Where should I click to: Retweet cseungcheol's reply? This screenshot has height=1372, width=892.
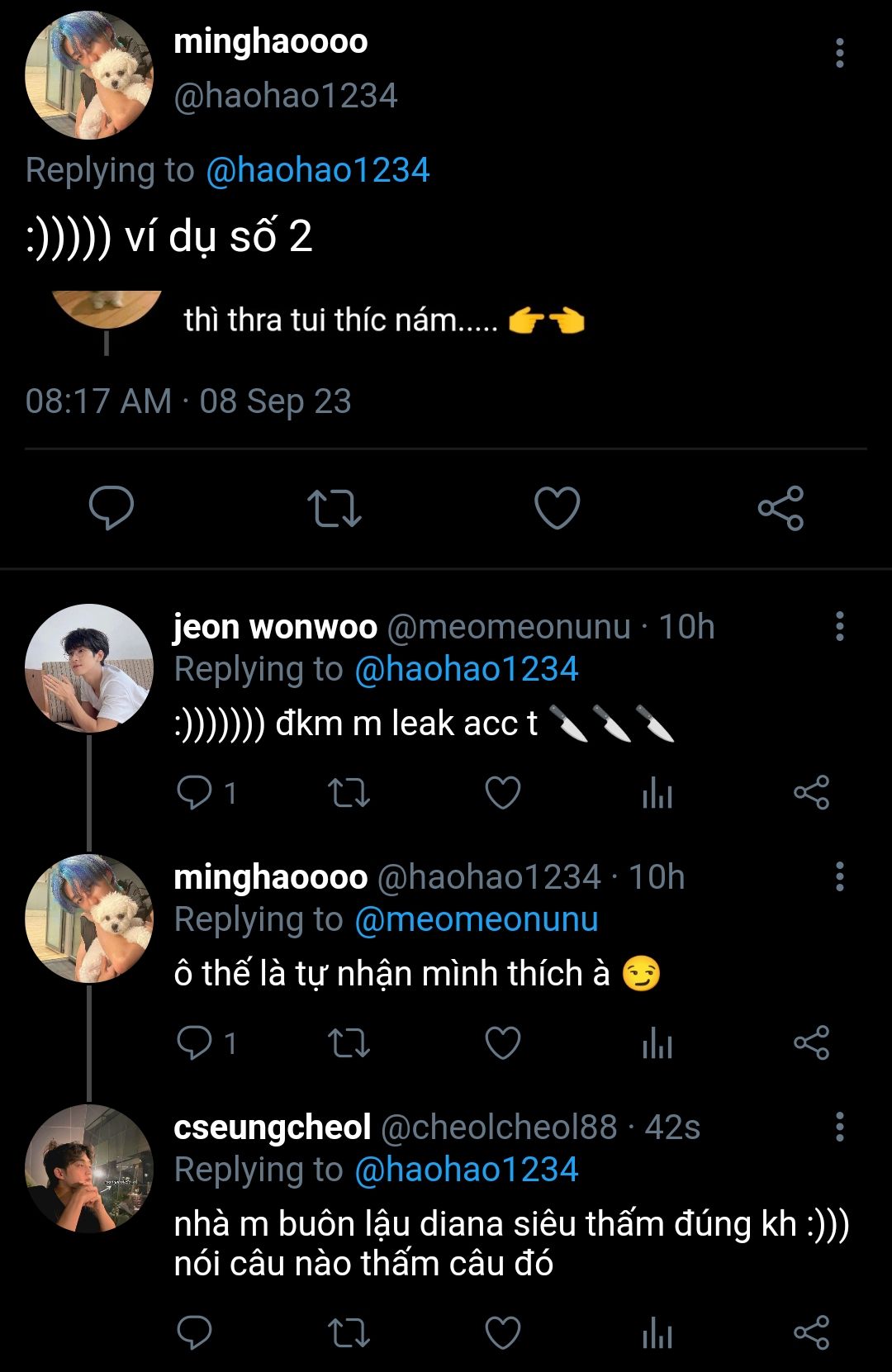click(x=349, y=1332)
